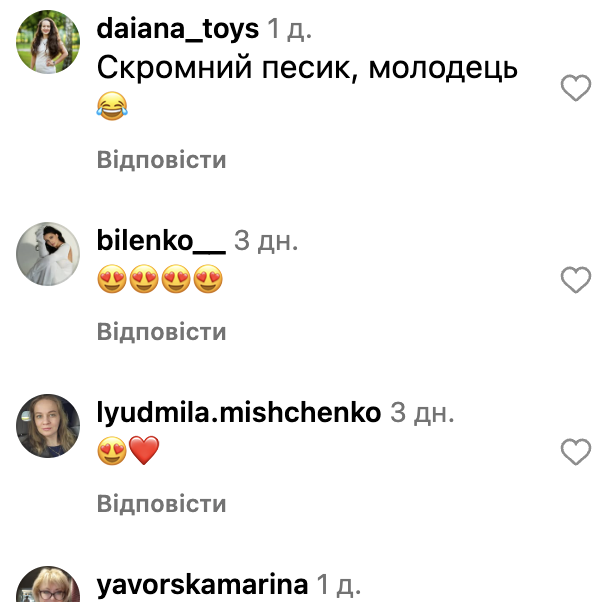This screenshot has height=602, width=614.
Task: Open yavorskamarina's username link
Action: (x=202, y=585)
